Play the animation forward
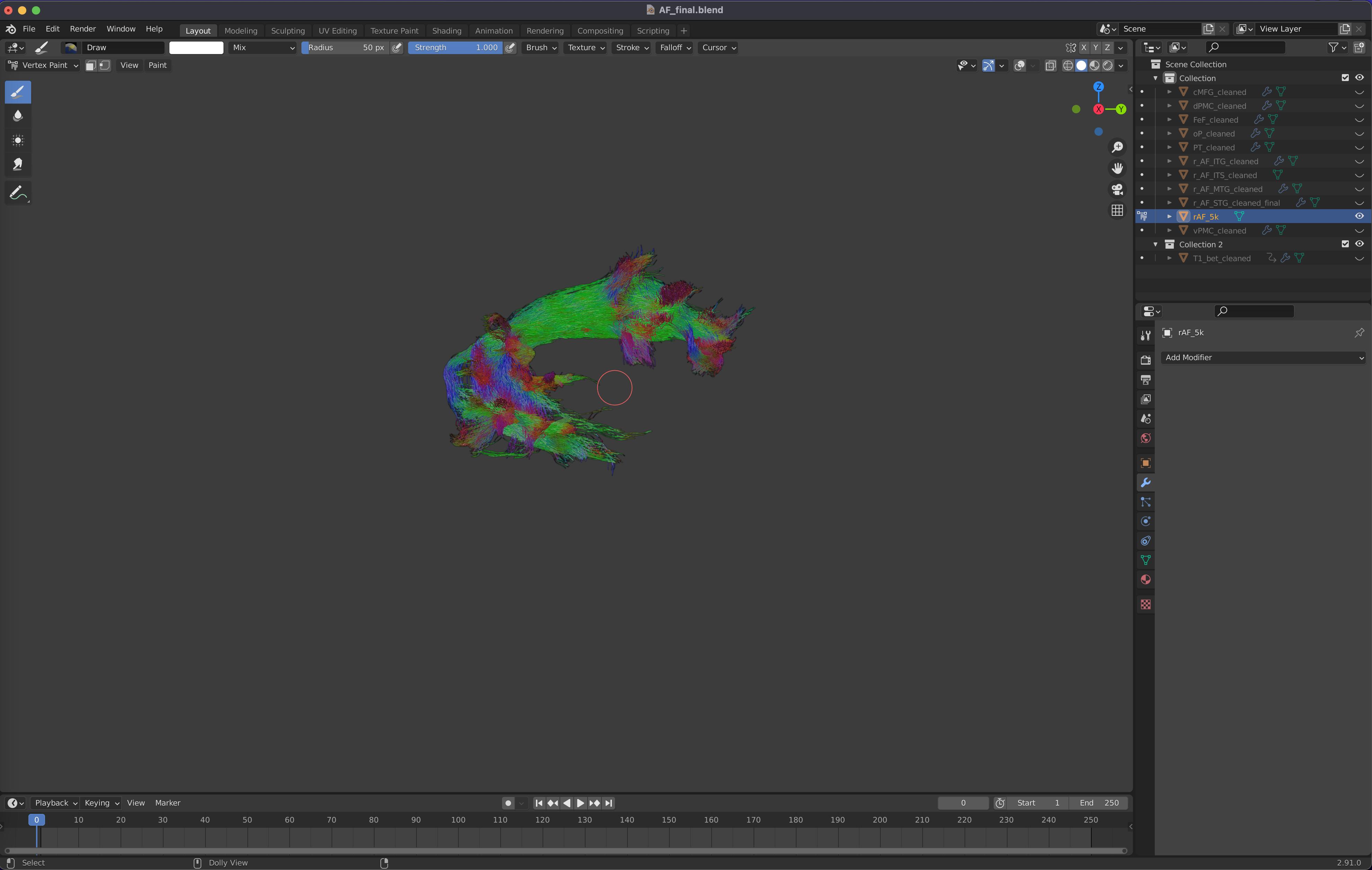 pos(580,803)
